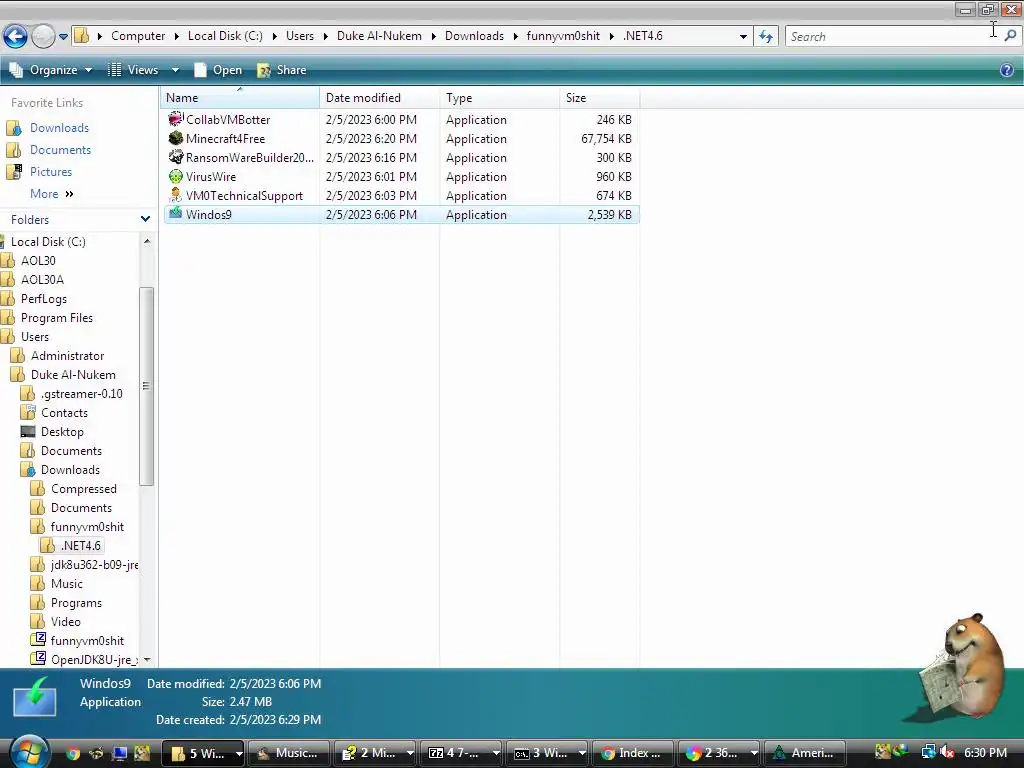Screen dimensions: 1024x768
Task: Select AOL30 folder in tree
Action: click(x=38, y=261)
